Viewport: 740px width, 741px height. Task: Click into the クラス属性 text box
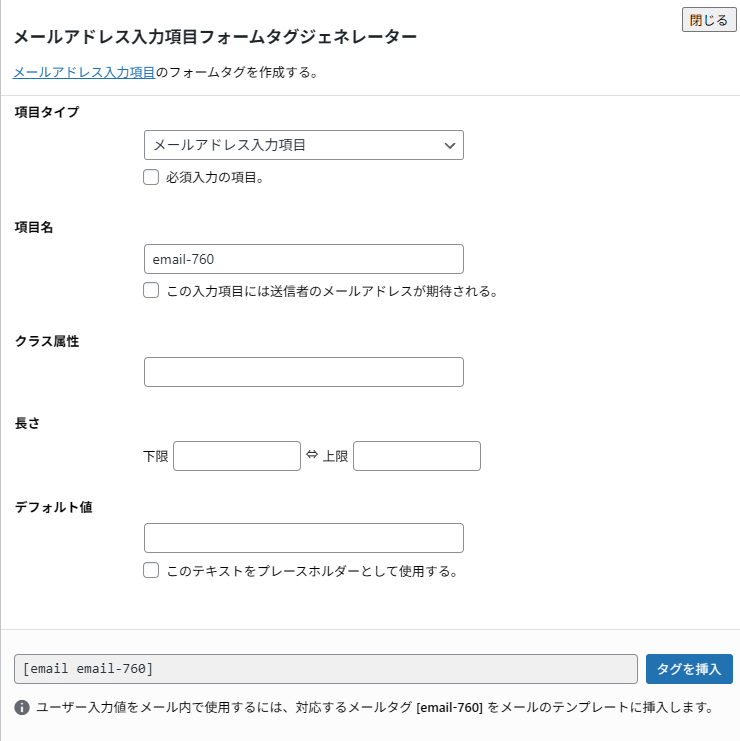(x=303, y=372)
